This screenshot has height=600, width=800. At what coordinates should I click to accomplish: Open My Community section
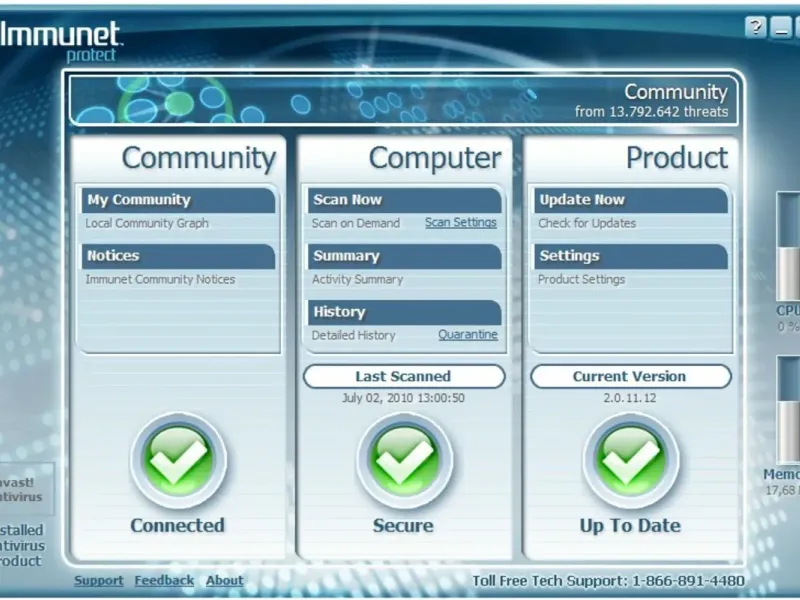pyautogui.click(x=178, y=200)
